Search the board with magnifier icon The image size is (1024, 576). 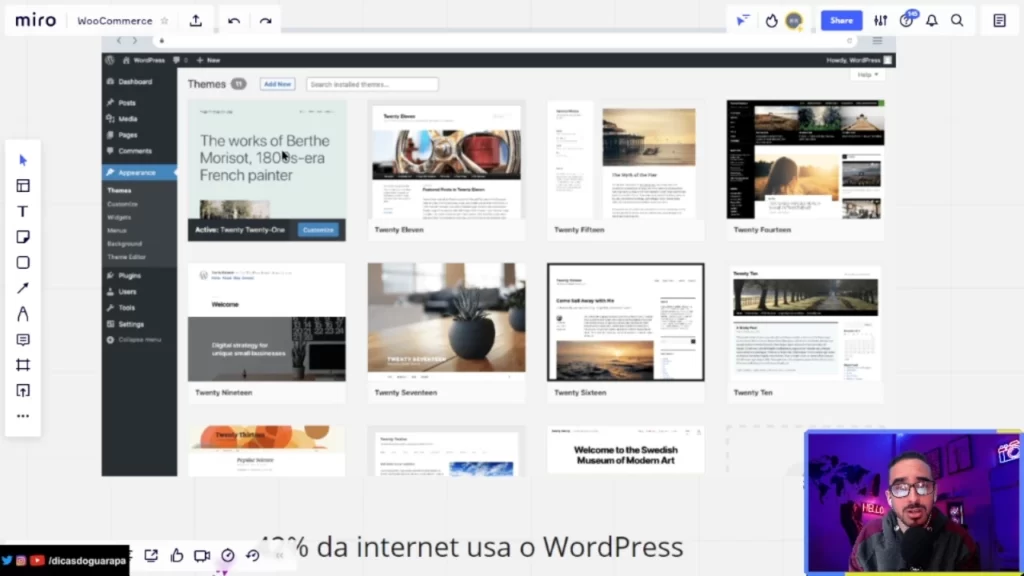pos(957,21)
